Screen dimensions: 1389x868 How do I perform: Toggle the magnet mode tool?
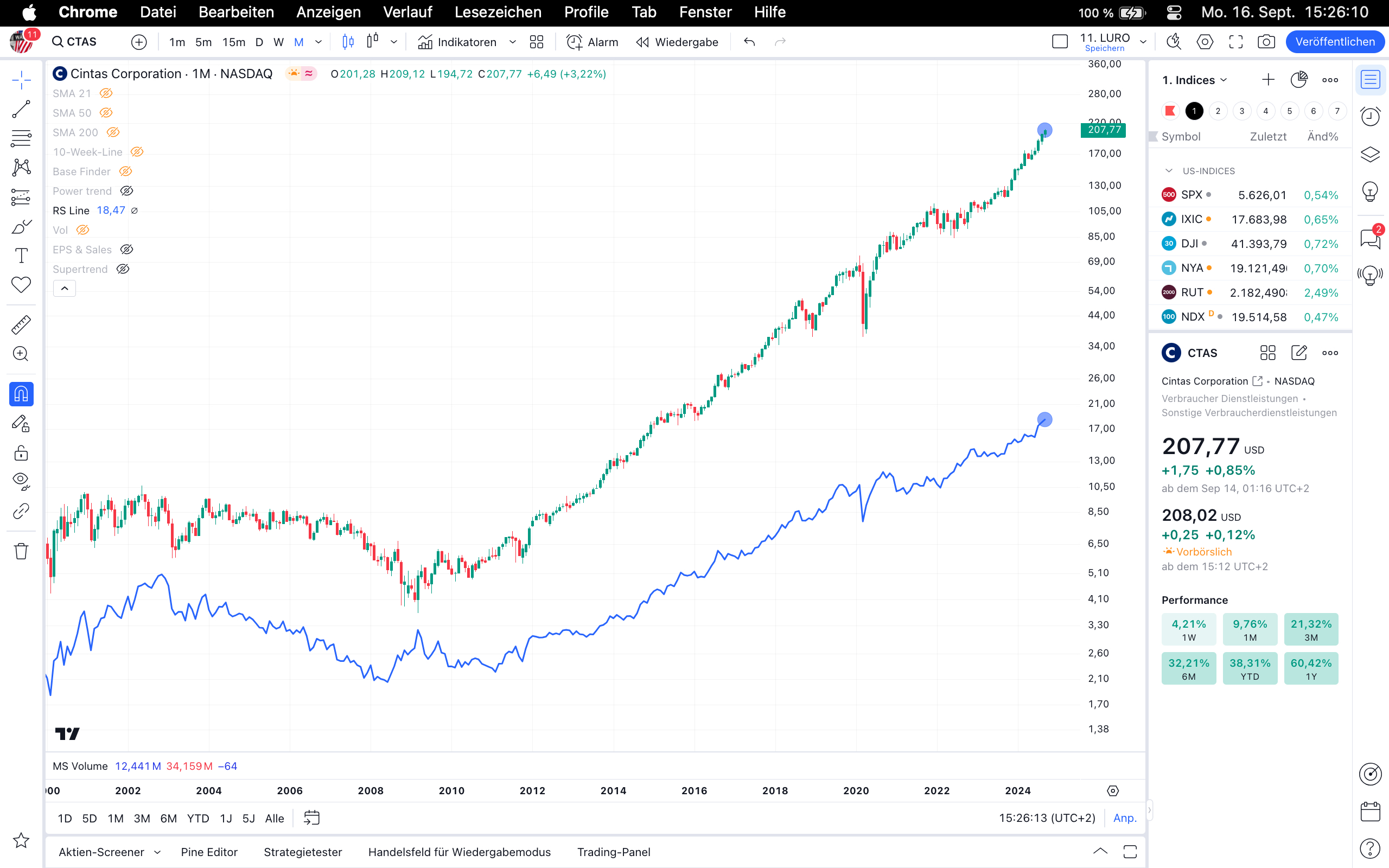[x=21, y=394]
